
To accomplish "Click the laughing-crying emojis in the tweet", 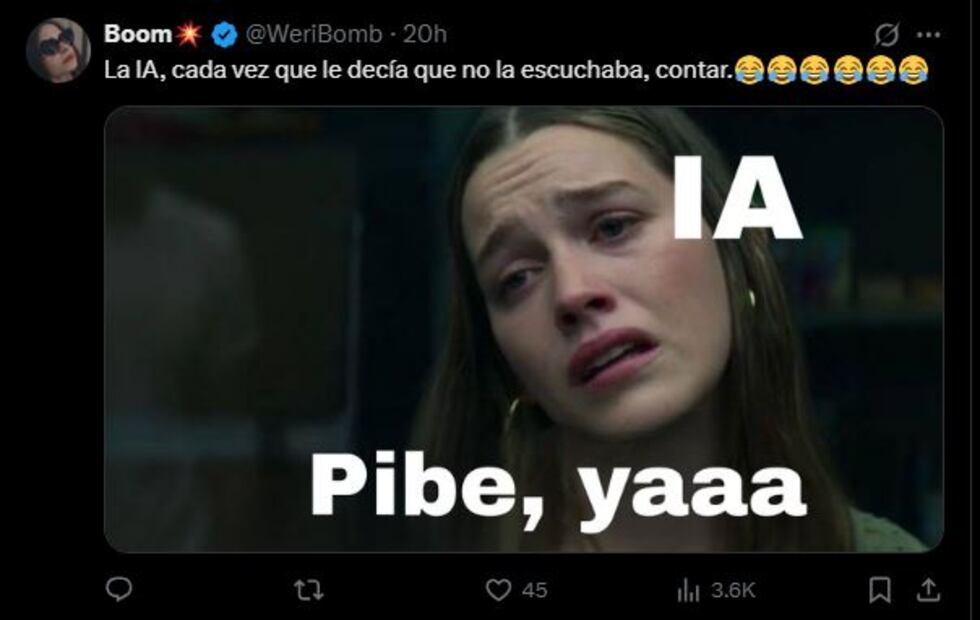I will tap(831, 70).
